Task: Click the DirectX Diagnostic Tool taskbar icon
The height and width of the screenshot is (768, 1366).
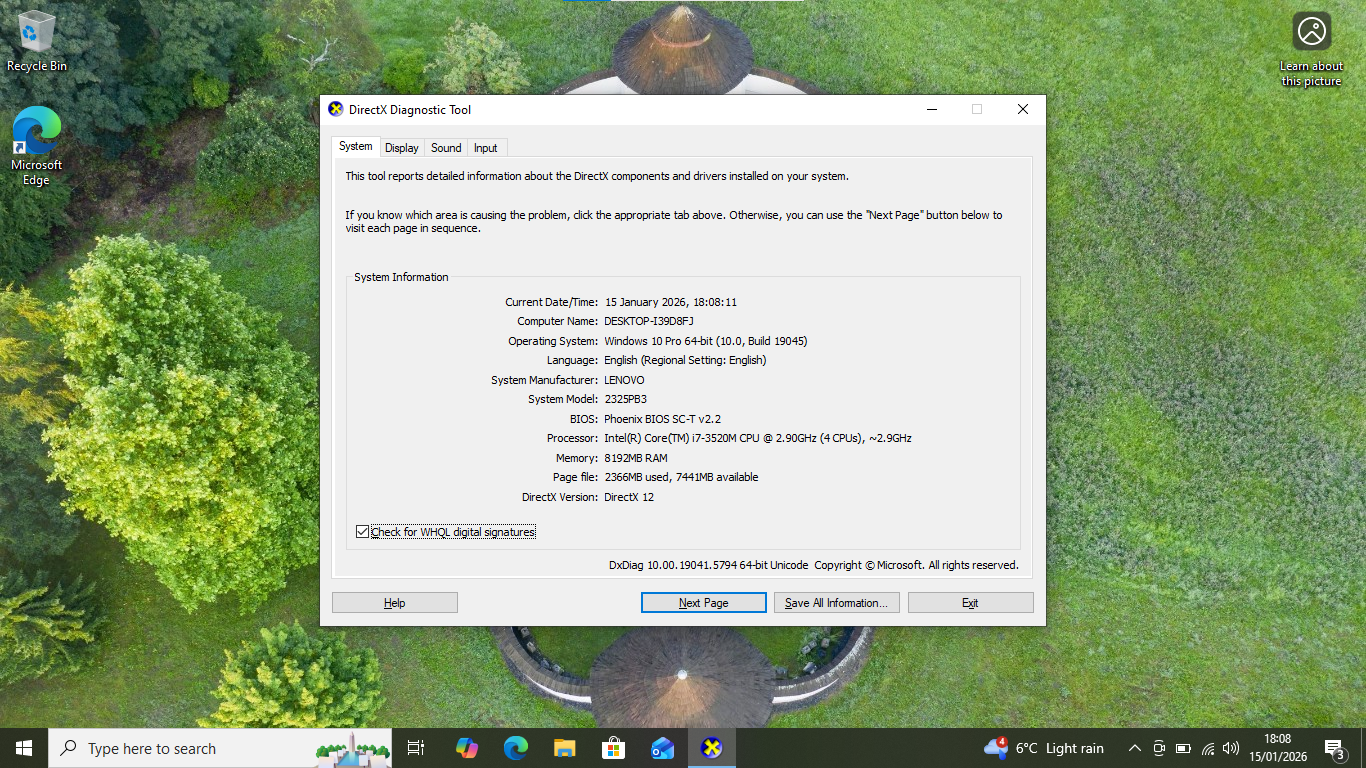Action: click(711, 748)
